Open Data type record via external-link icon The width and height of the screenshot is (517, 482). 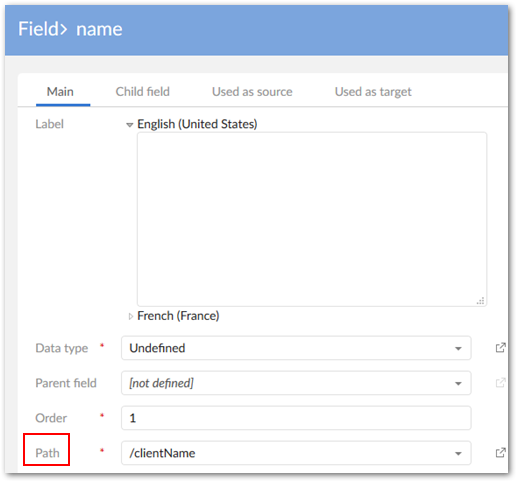500,348
